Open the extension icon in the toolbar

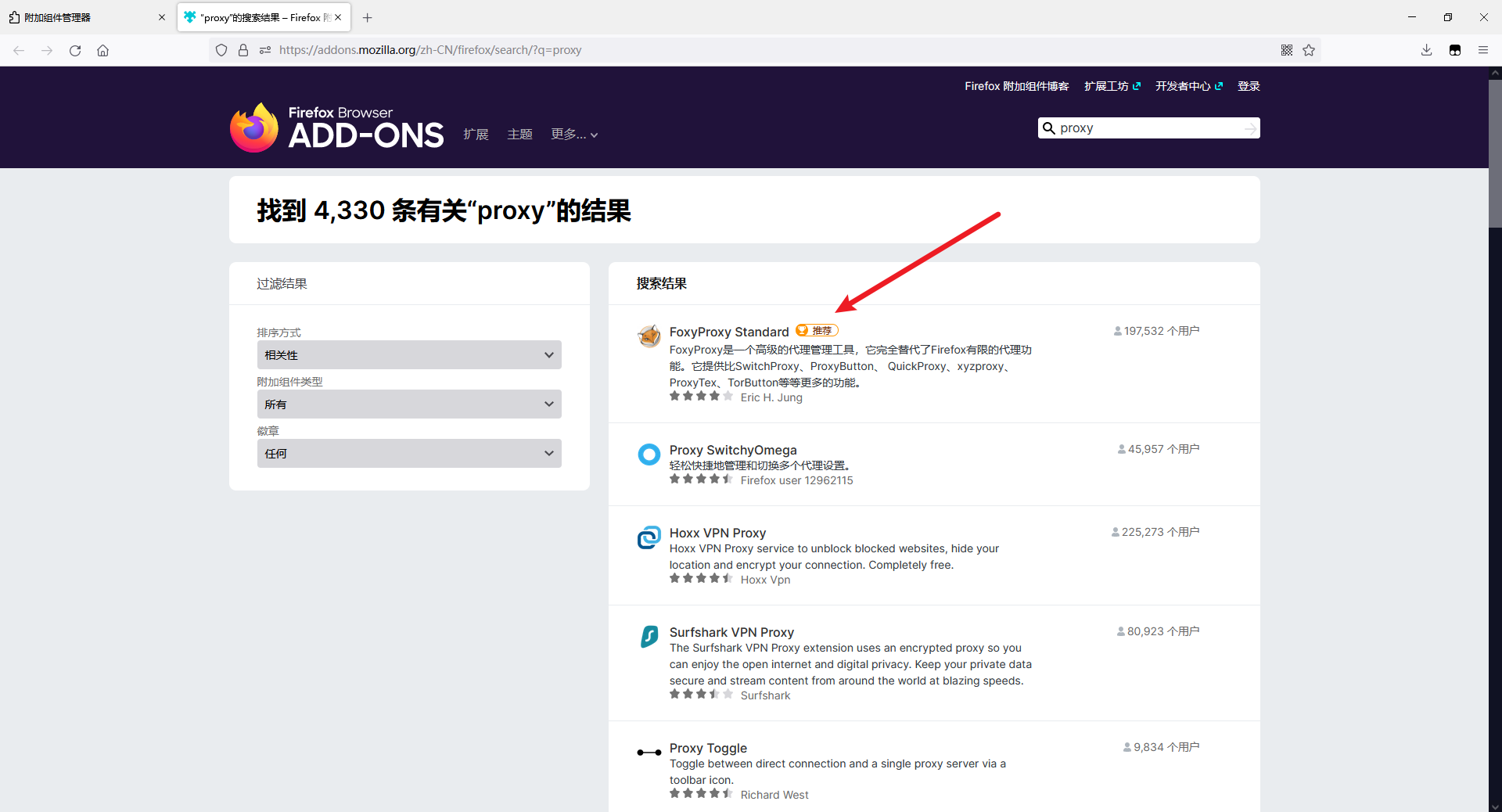click(1455, 50)
